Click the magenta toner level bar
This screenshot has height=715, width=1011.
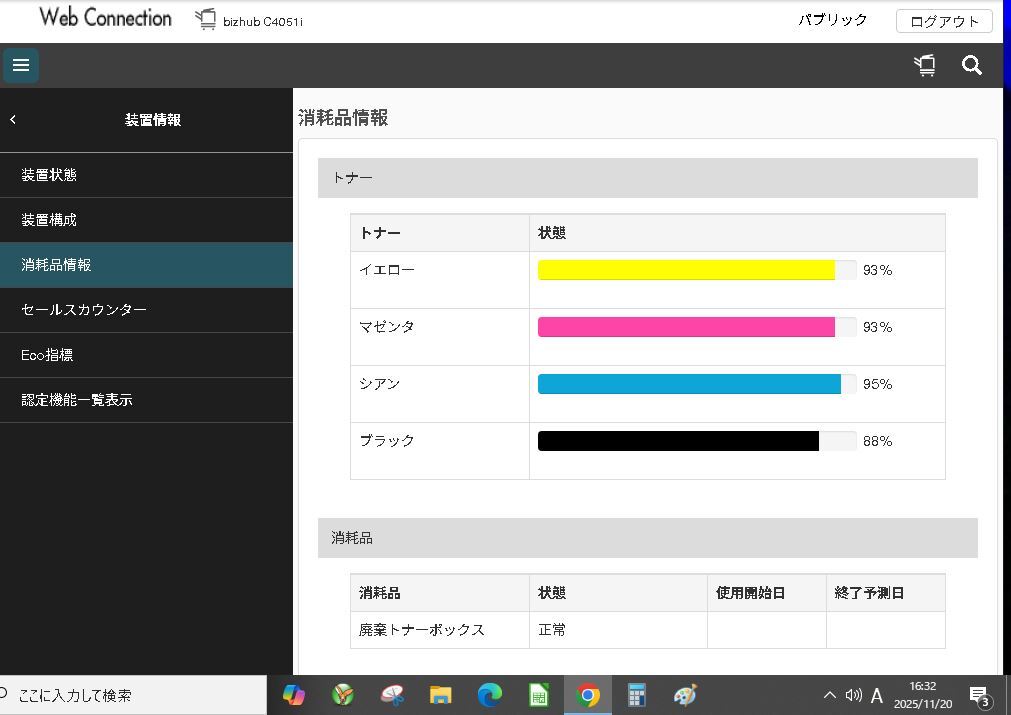[x=697, y=327]
